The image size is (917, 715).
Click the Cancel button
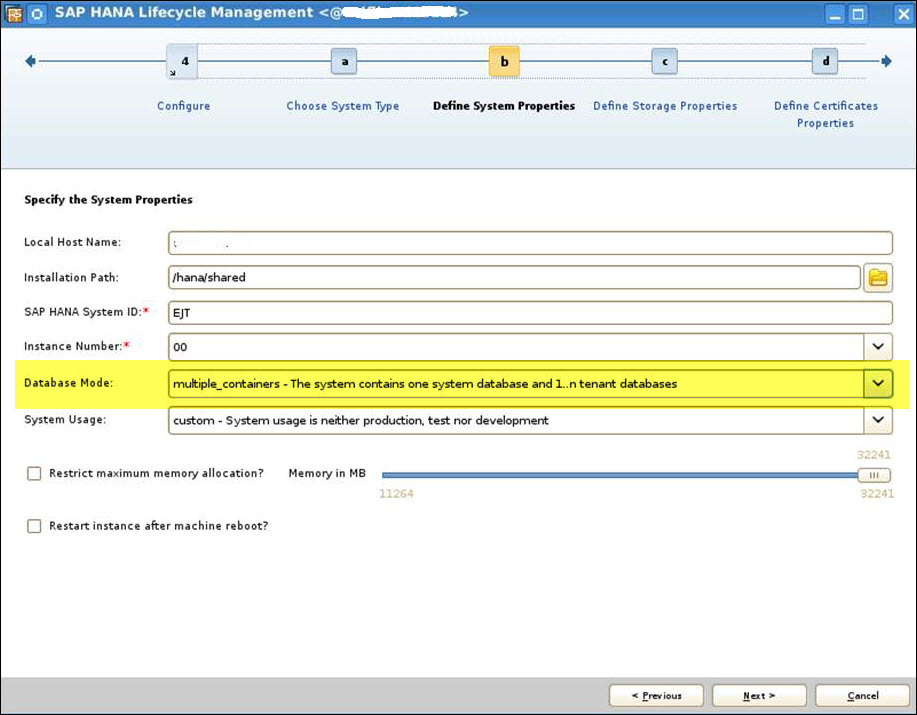[861, 695]
